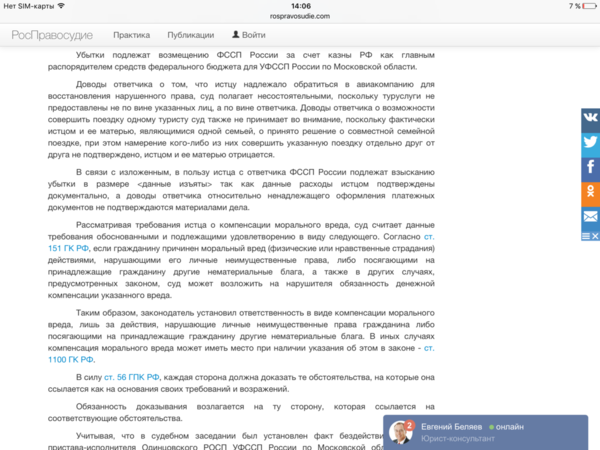Share the page on VKontakte

click(x=590, y=117)
